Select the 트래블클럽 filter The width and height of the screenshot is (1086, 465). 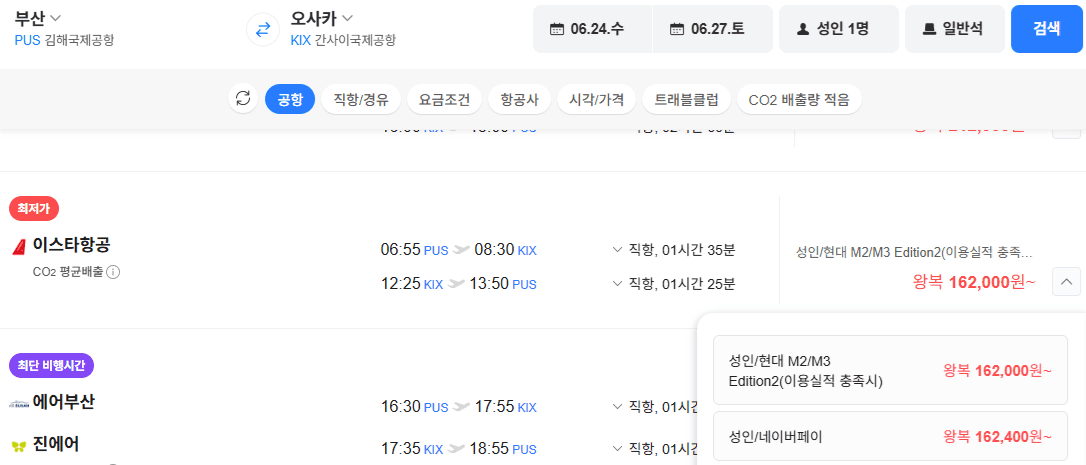686,99
